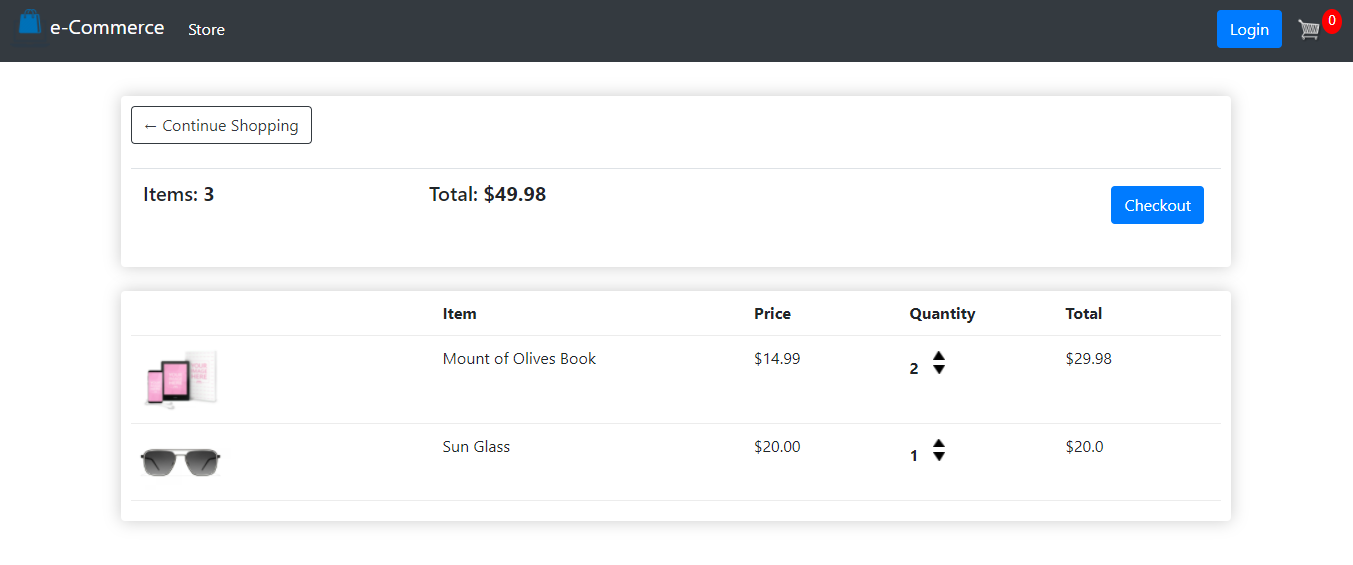This screenshot has height=565, width=1353.
Task: Click the Sun Glass product image
Action: pyautogui.click(x=181, y=462)
